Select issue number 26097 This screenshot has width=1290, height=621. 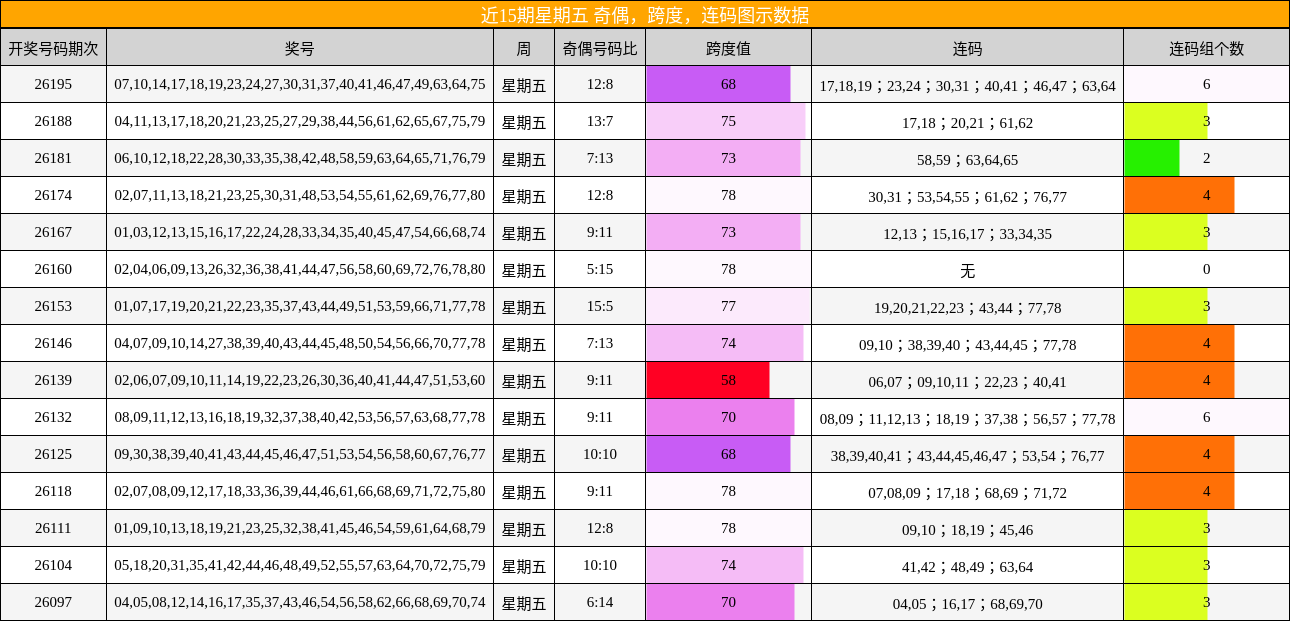point(53,602)
